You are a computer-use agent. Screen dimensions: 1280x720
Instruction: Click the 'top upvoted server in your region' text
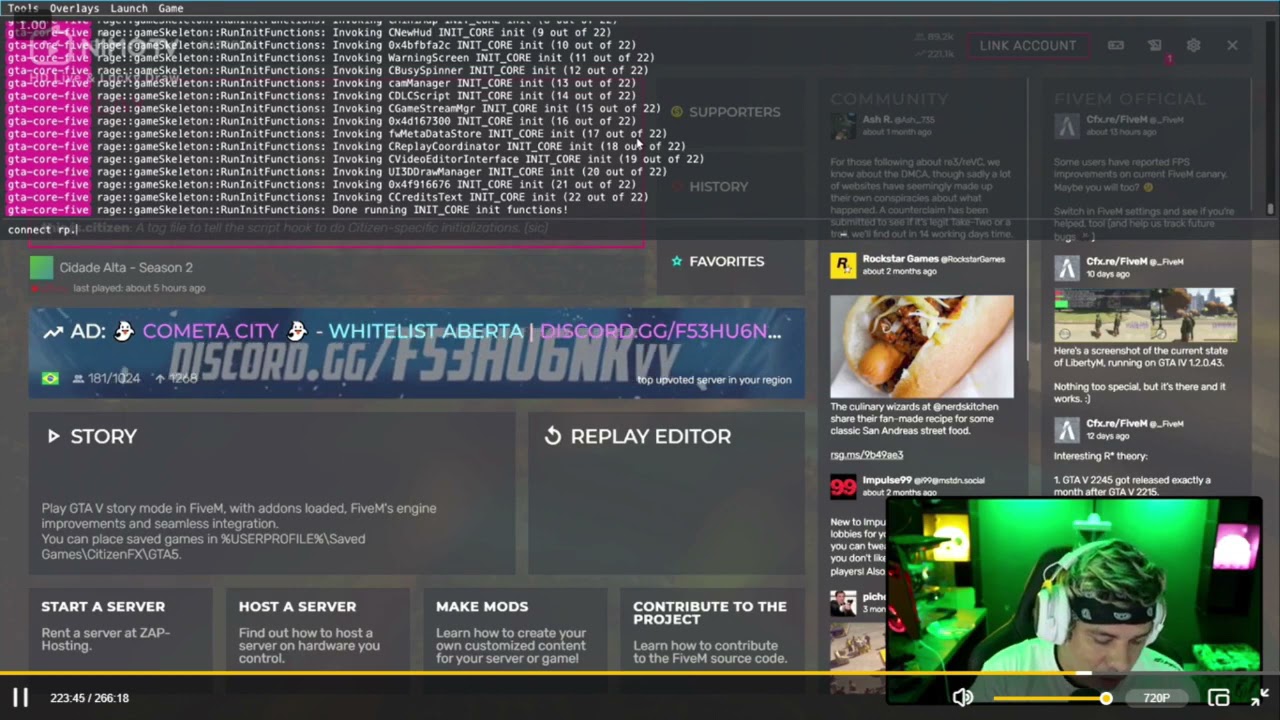pyautogui.click(x=714, y=380)
